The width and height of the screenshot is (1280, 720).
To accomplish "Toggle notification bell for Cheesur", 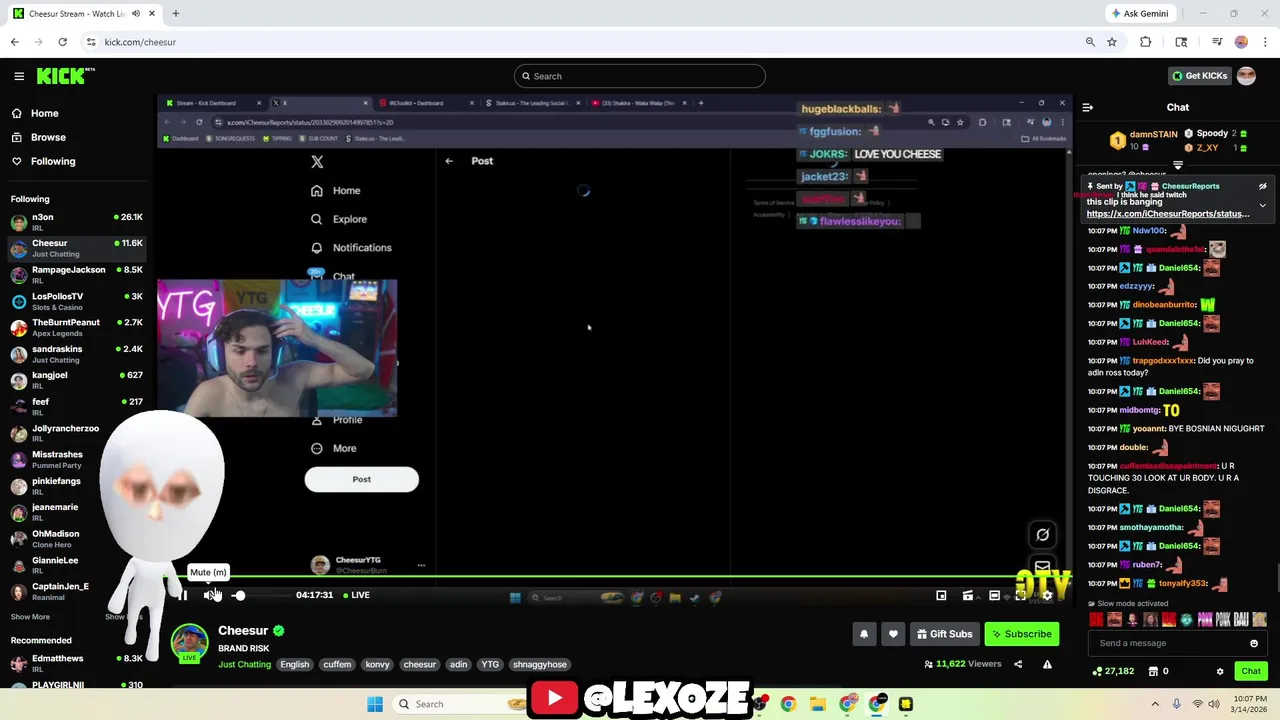I will click(x=864, y=634).
